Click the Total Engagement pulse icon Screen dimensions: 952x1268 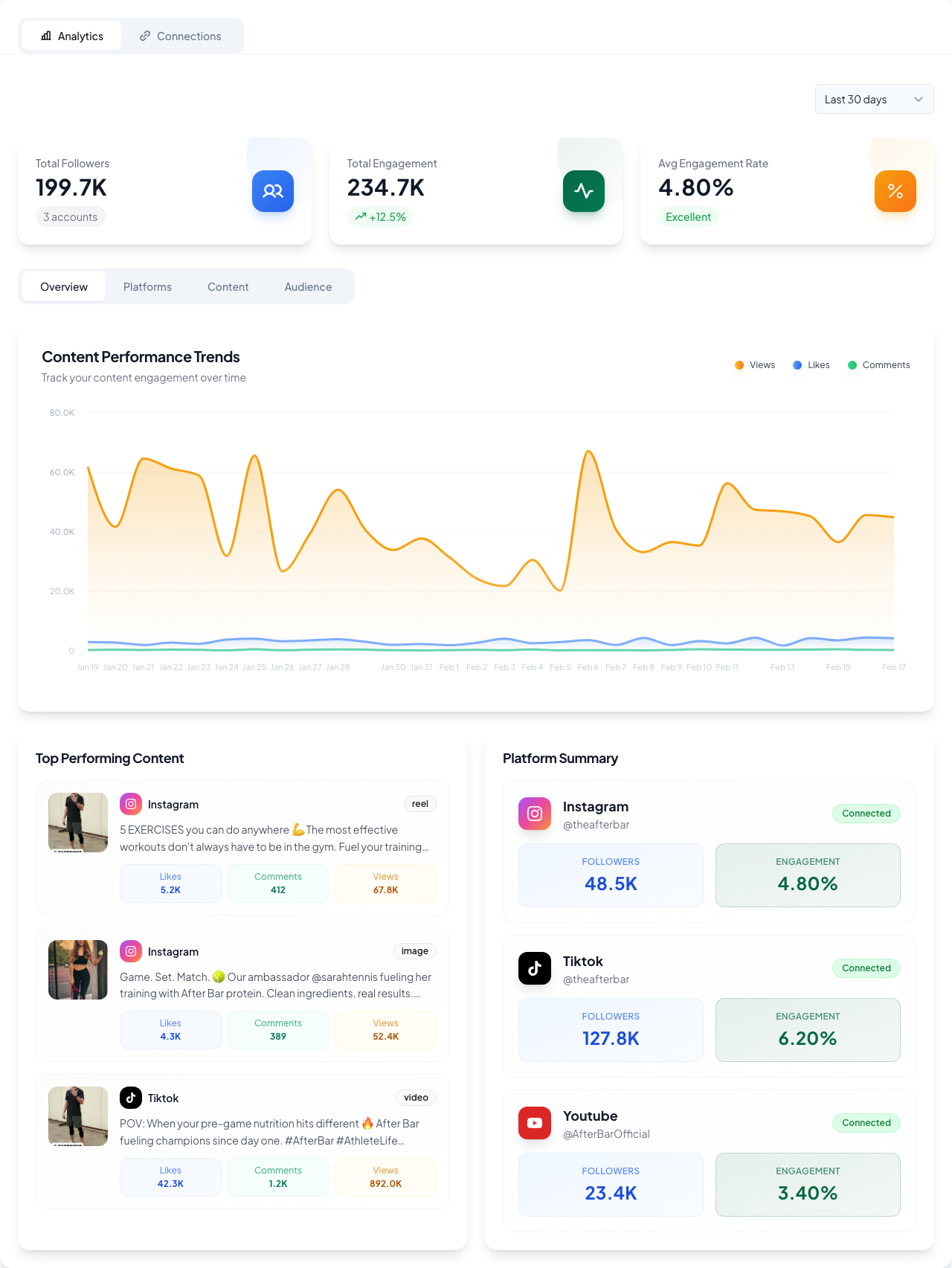point(584,191)
